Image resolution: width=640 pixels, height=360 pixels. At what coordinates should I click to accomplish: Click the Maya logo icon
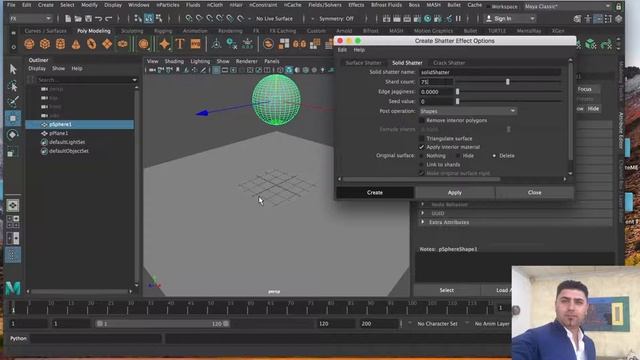click(13, 288)
